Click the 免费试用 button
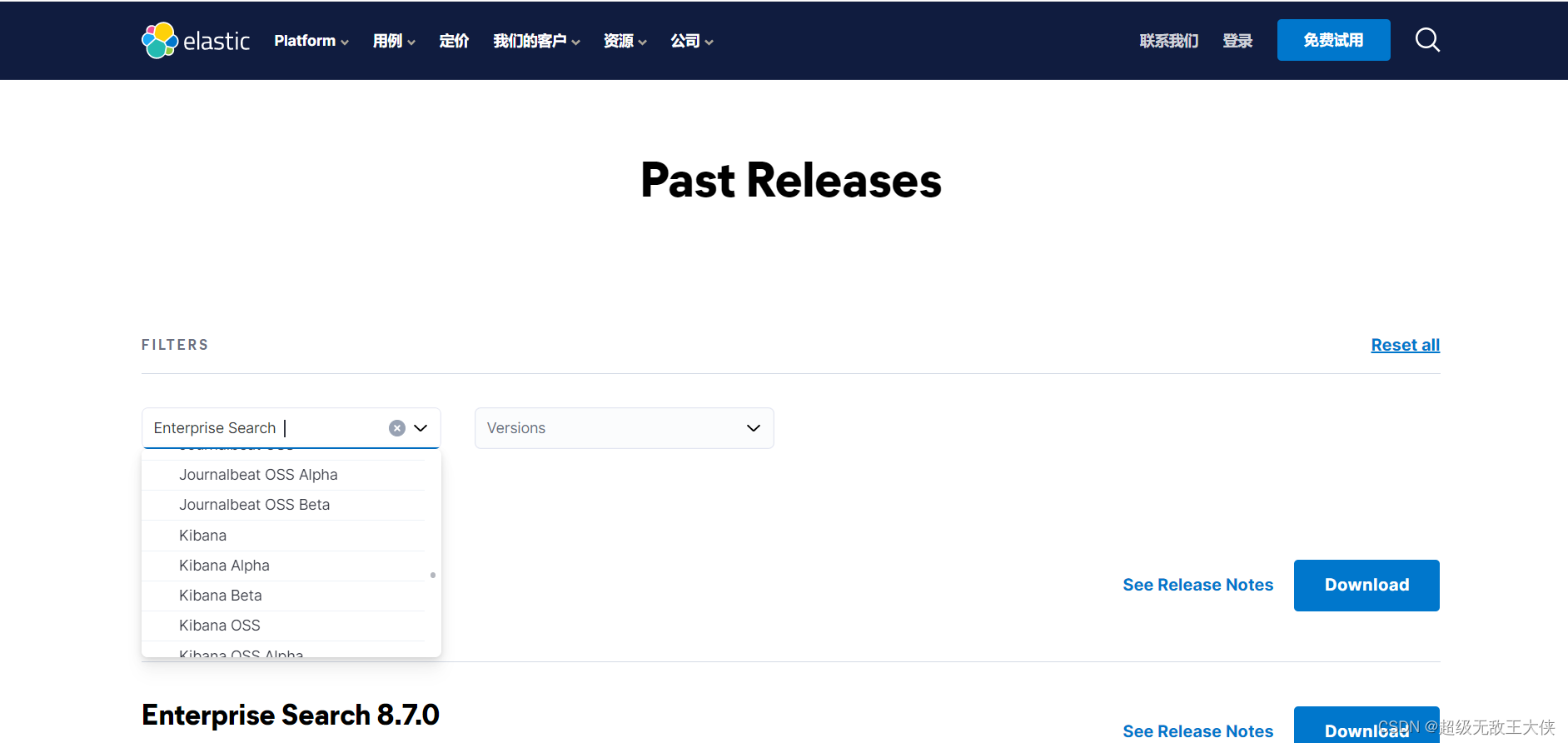The image size is (1568, 743). 1334,40
